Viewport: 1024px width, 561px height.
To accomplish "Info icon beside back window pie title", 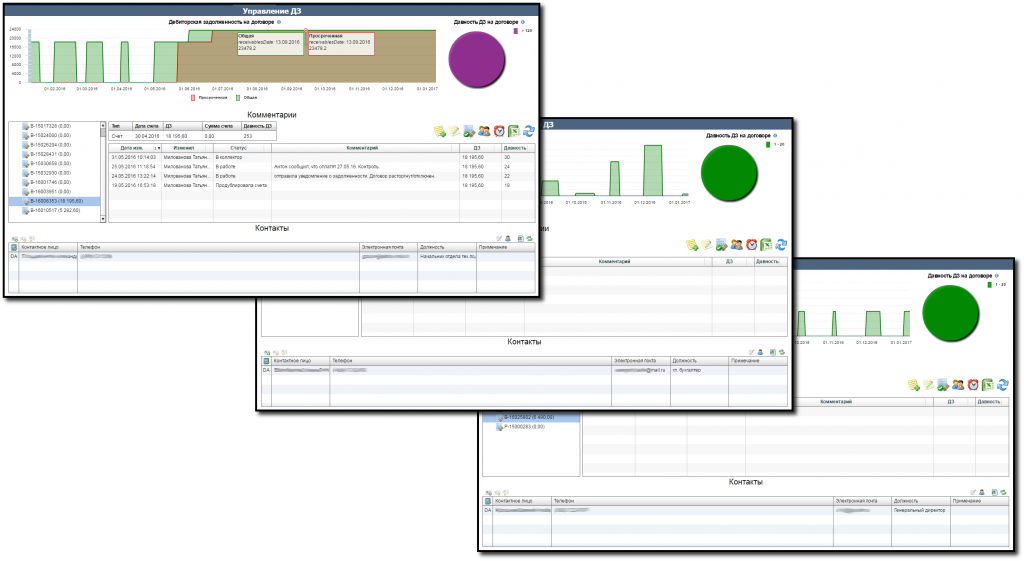I will tap(997, 276).
